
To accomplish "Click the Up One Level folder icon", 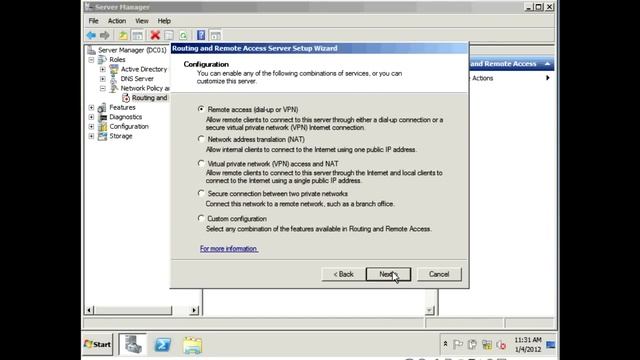I will [x=123, y=36].
